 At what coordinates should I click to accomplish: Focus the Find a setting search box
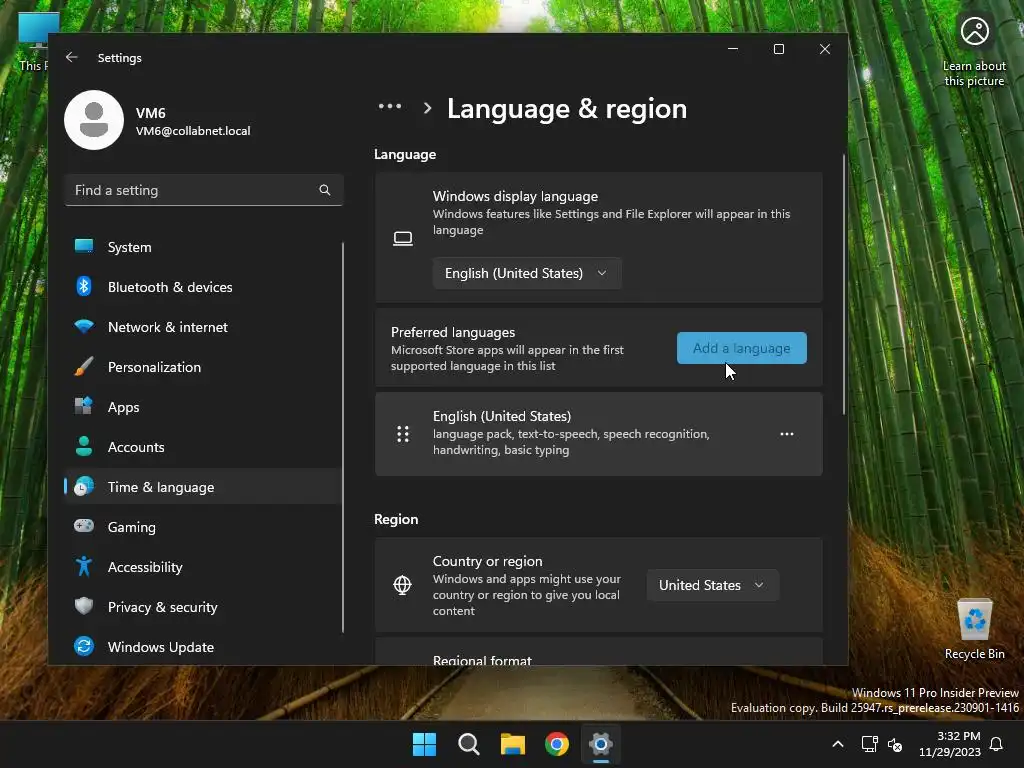click(x=204, y=190)
